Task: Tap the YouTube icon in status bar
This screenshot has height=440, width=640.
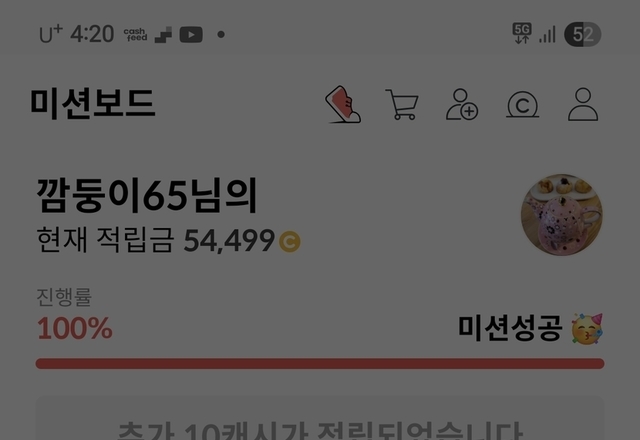Action: [x=191, y=35]
